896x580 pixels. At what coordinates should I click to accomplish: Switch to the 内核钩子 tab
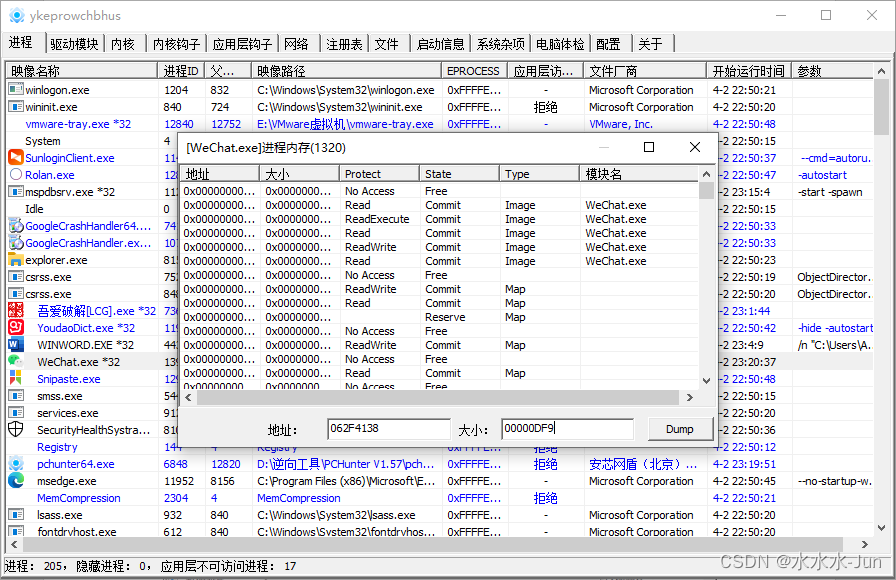coord(177,43)
